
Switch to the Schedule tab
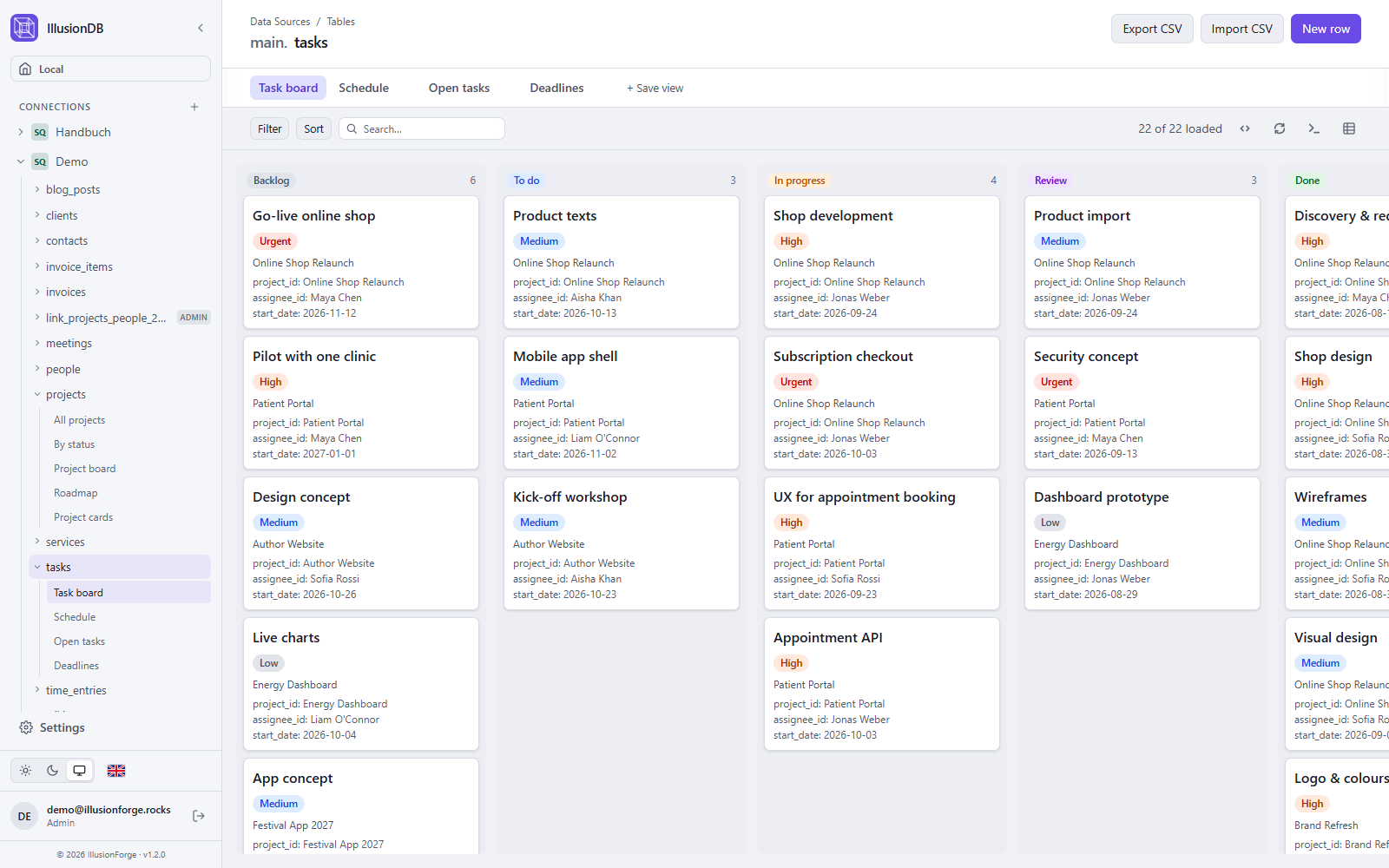click(x=364, y=88)
